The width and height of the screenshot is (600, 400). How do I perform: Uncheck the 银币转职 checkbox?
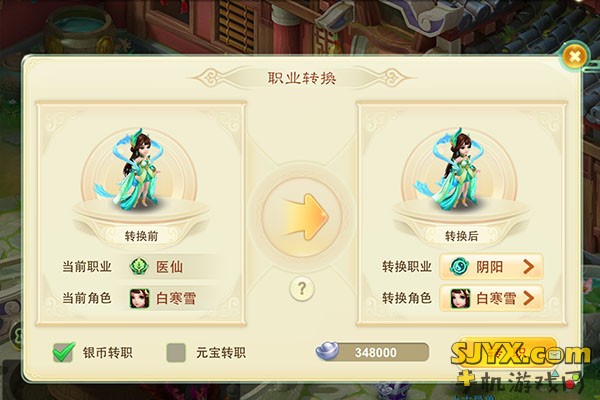tap(63, 352)
